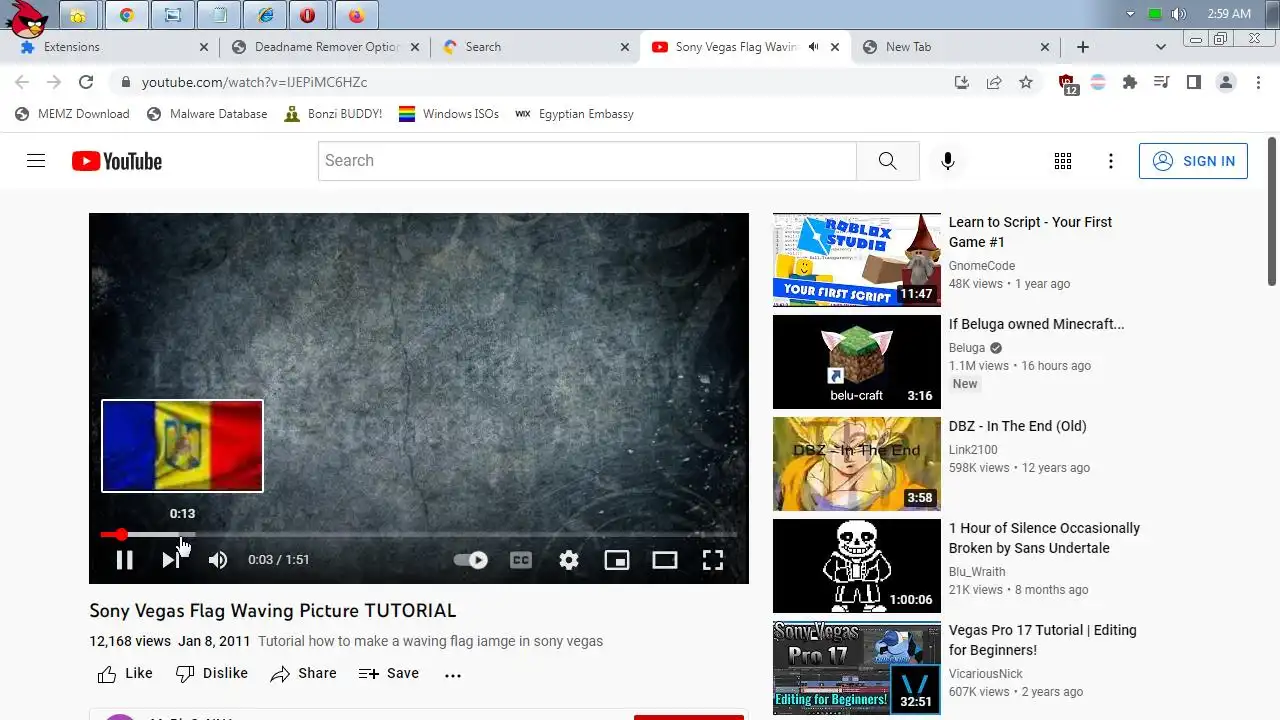This screenshot has width=1280, height=720.
Task: Share the video
Action: pyautogui.click(x=303, y=674)
